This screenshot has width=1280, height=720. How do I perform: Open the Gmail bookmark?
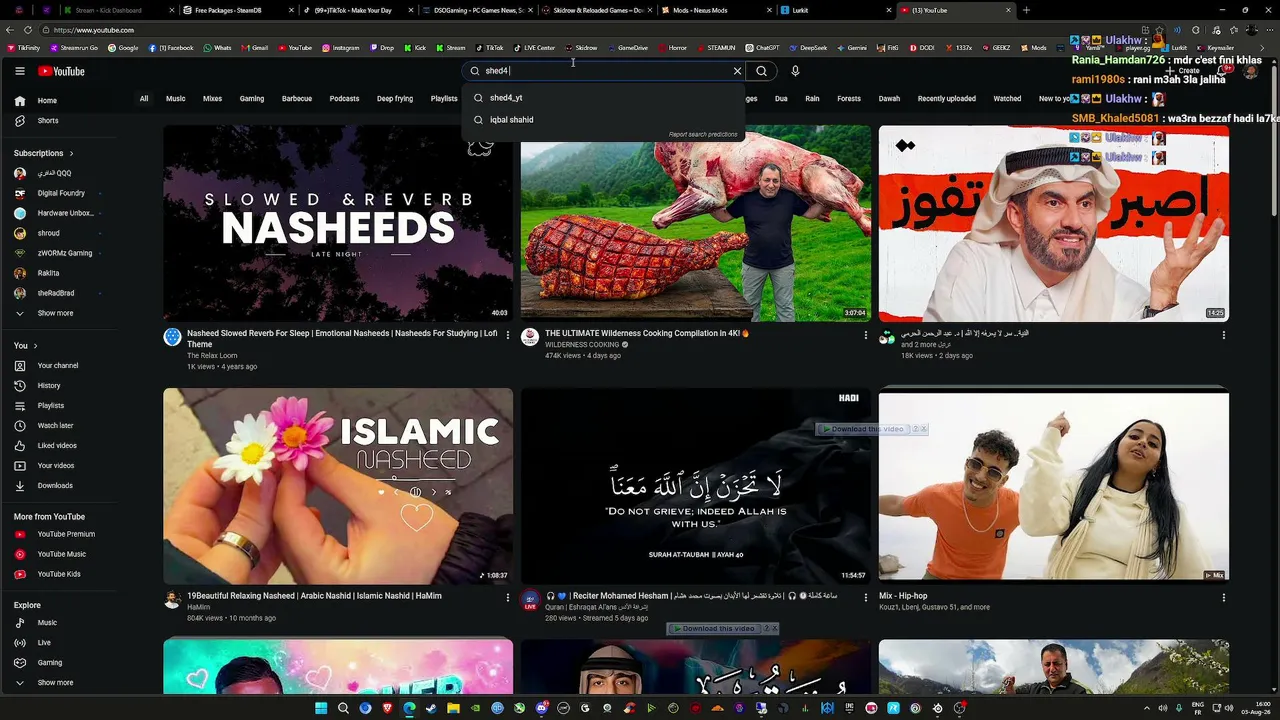click(x=254, y=48)
